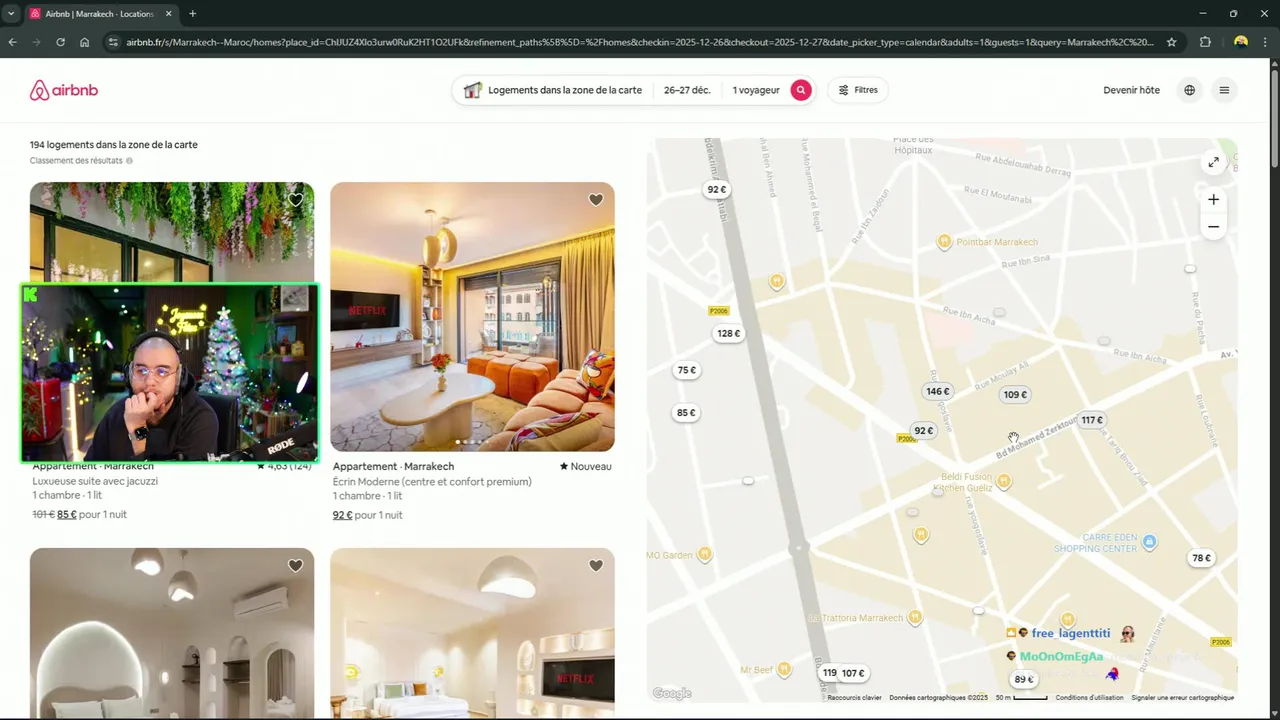1280x720 pixels.
Task: Click the Carré Eden Shopping Center pin
Action: tap(1150, 542)
